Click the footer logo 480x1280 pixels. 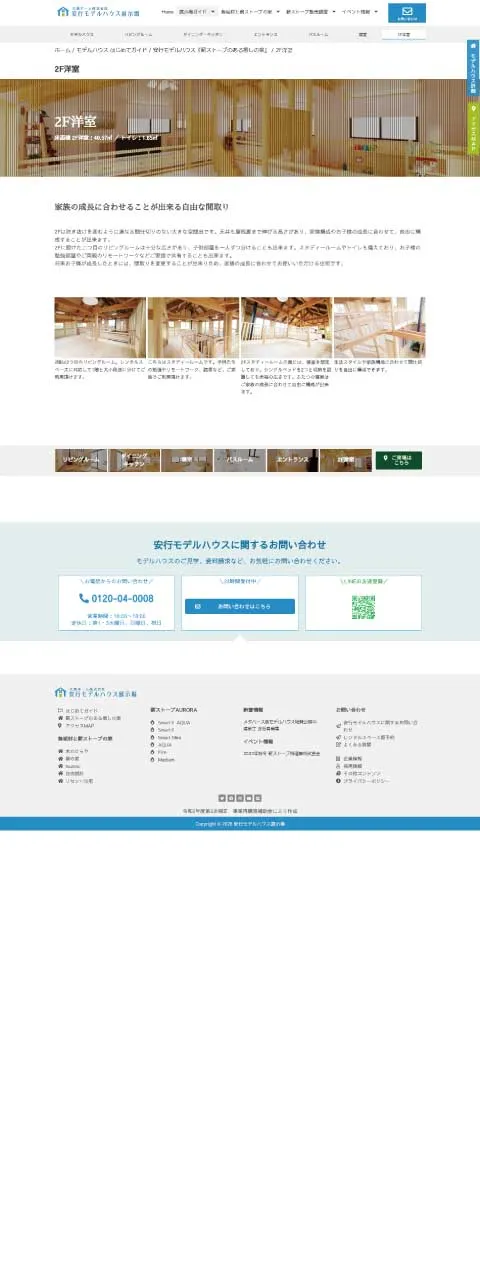(96, 691)
